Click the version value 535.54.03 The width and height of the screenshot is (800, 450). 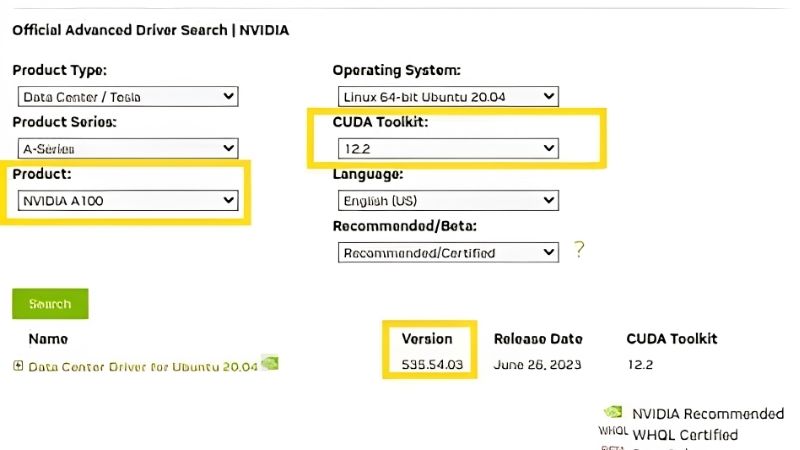point(432,365)
